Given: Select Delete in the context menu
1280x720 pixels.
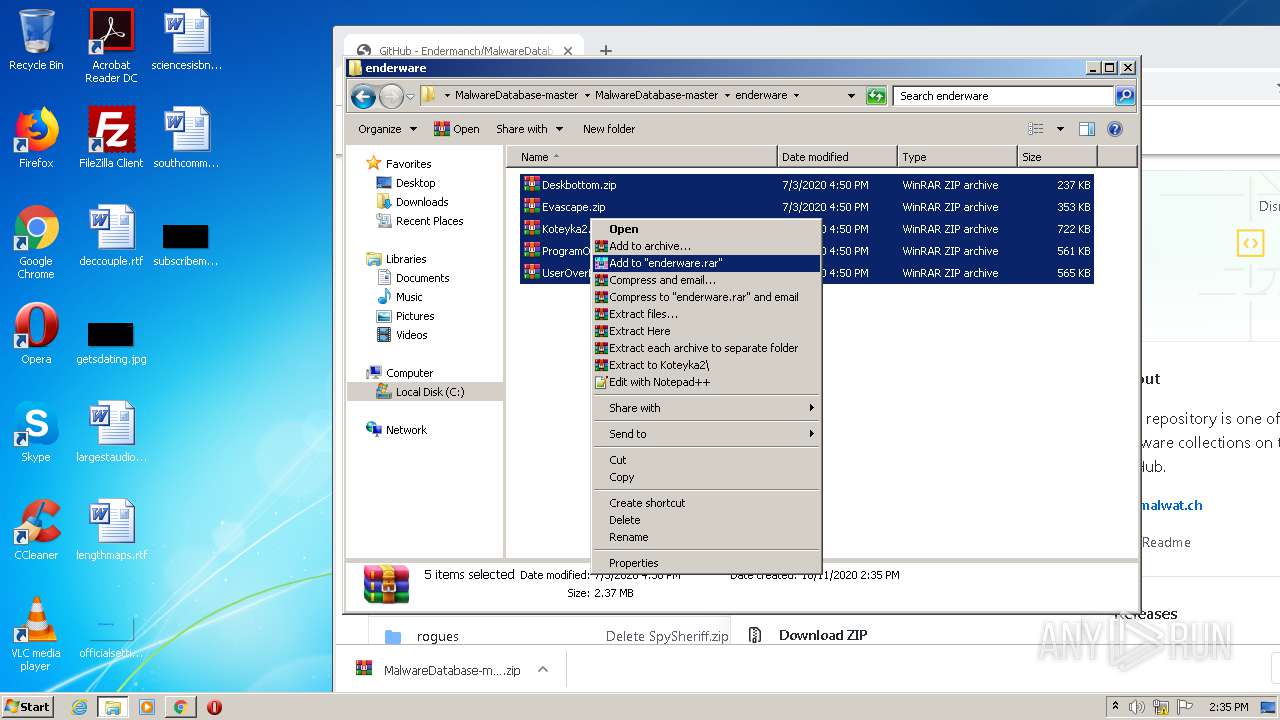Looking at the screenshot, I should [x=706, y=520].
